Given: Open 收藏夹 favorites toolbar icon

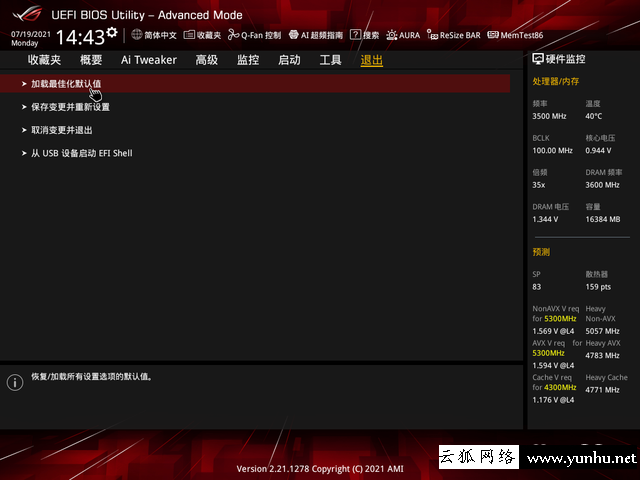Looking at the screenshot, I should pyautogui.click(x=189, y=35).
